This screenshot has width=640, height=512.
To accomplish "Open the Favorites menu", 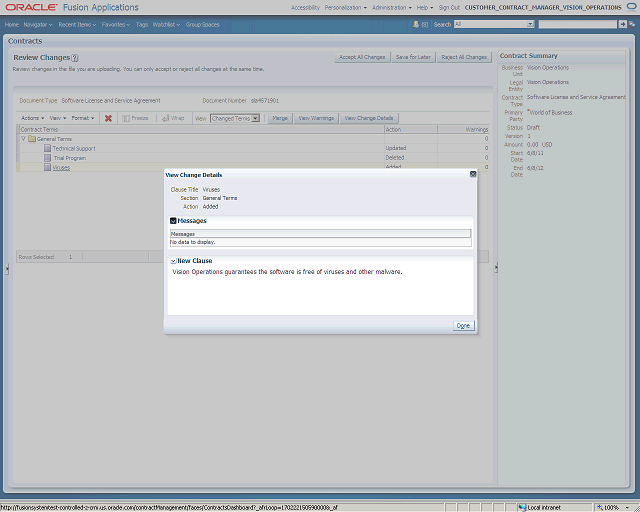I will 116,24.
